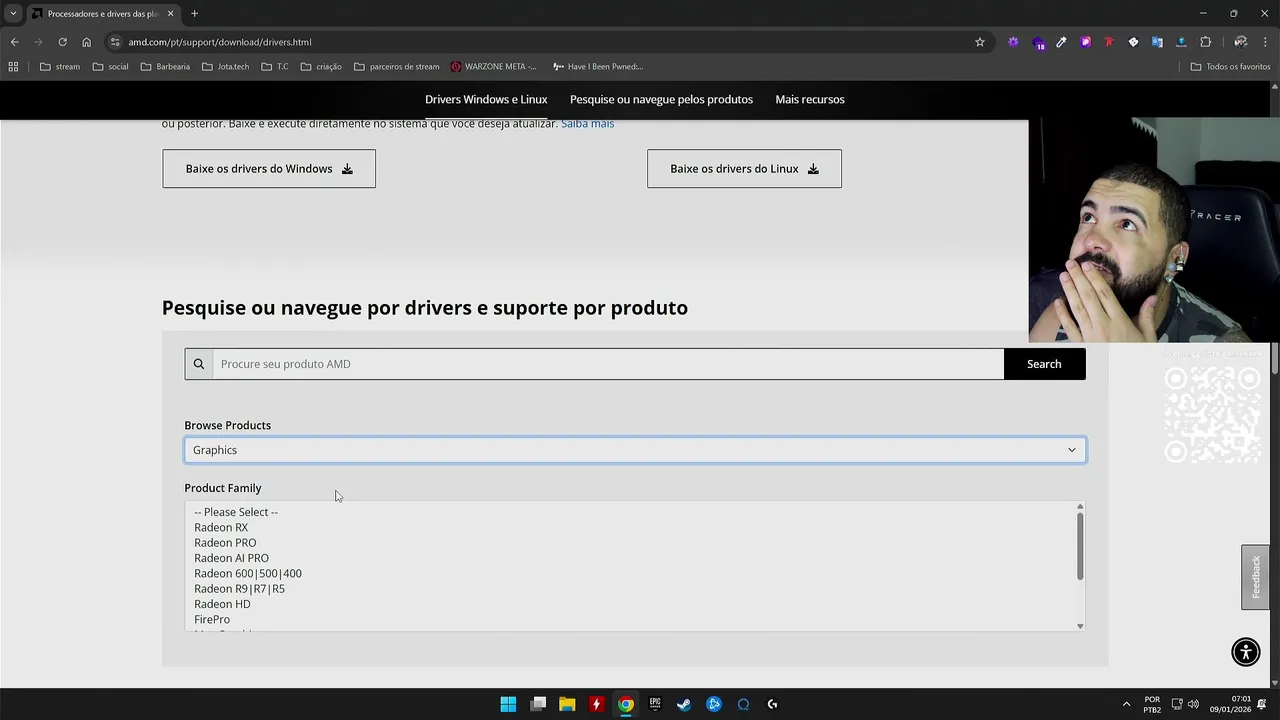Close the Processadores e drivers tab
This screenshot has height=720, width=1280.
tap(170, 14)
